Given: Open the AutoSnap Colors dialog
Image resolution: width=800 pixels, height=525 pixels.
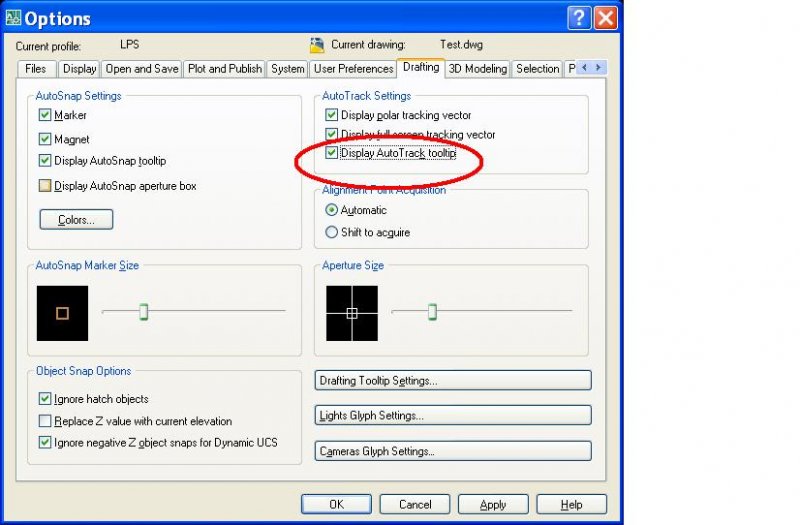Looking at the screenshot, I should point(77,219).
